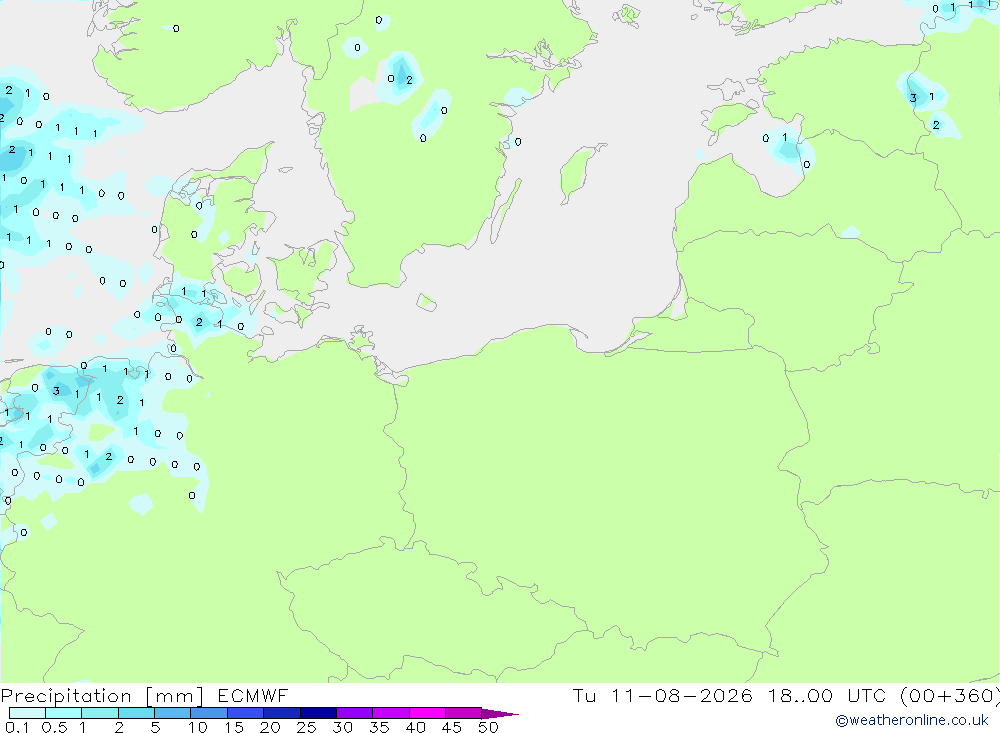Click the legend label '20'

pyautogui.click(x=270, y=727)
